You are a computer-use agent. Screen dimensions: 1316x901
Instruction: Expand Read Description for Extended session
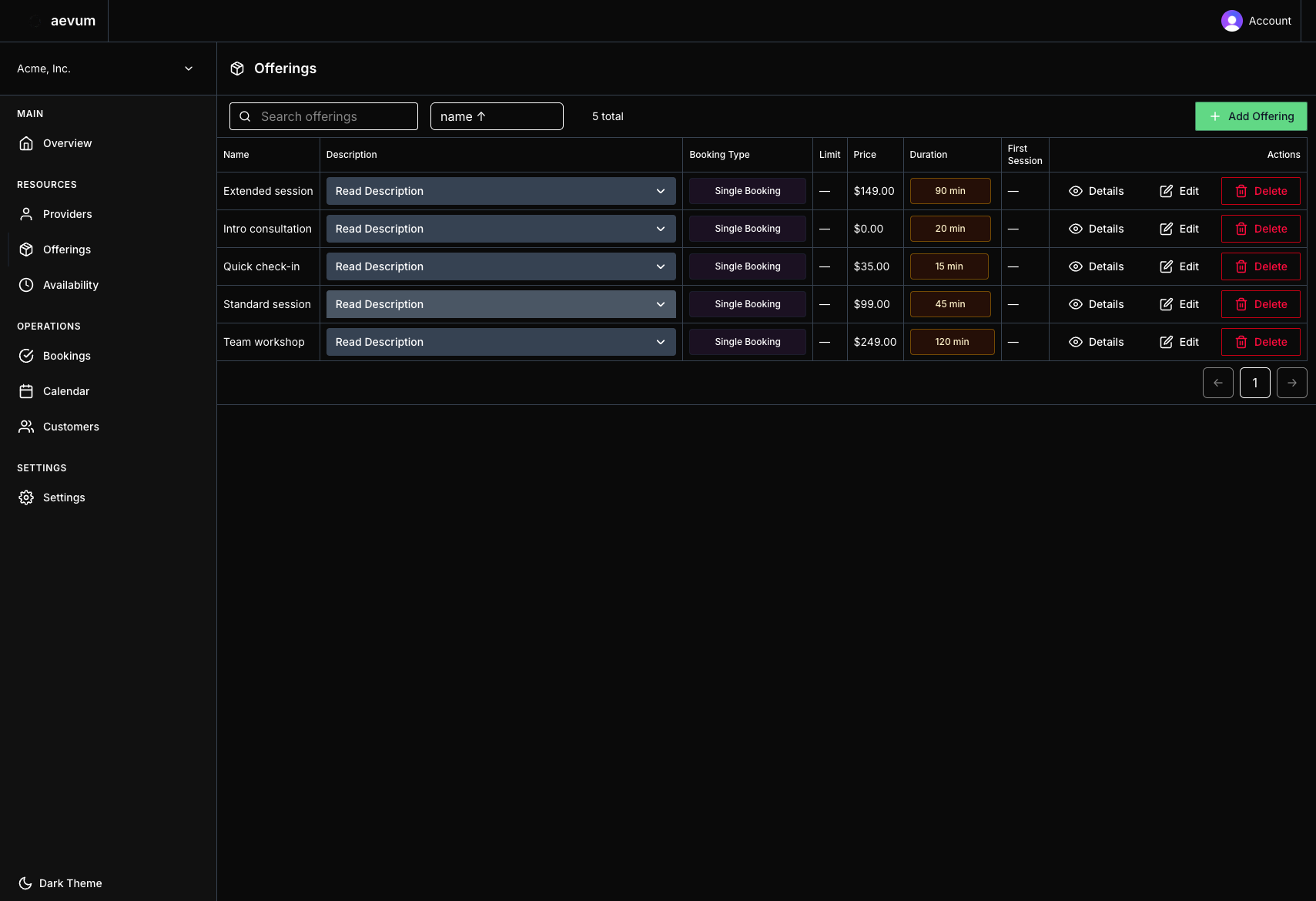pyautogui.click(x=501, y=191)
